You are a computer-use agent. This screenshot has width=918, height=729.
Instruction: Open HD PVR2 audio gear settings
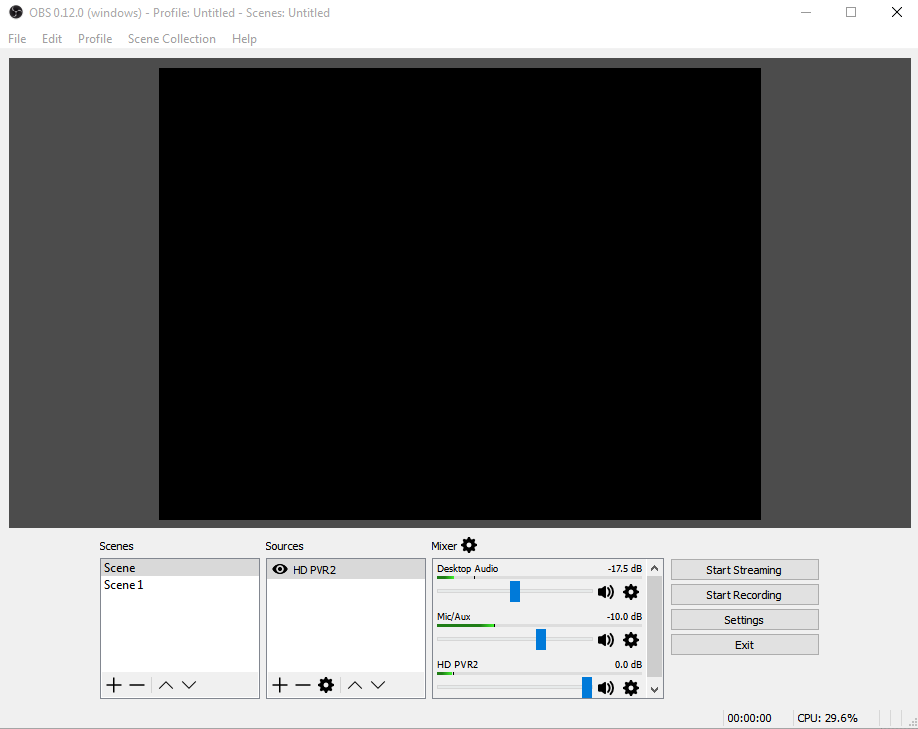coord(631,688)
